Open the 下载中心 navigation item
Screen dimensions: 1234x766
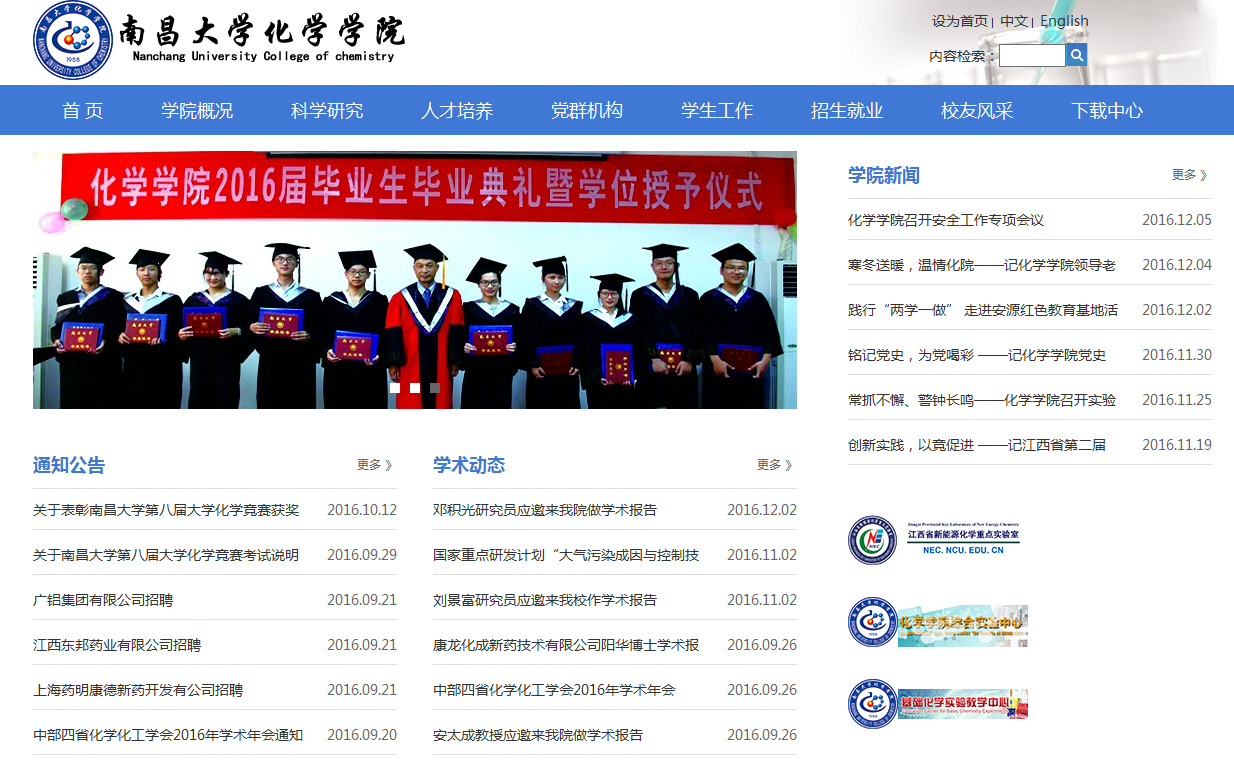[1106, 110]
